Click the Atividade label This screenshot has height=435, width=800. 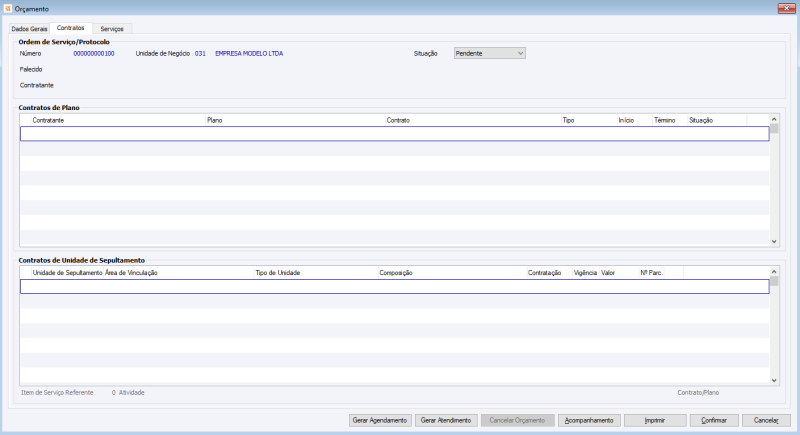[132, 393]
